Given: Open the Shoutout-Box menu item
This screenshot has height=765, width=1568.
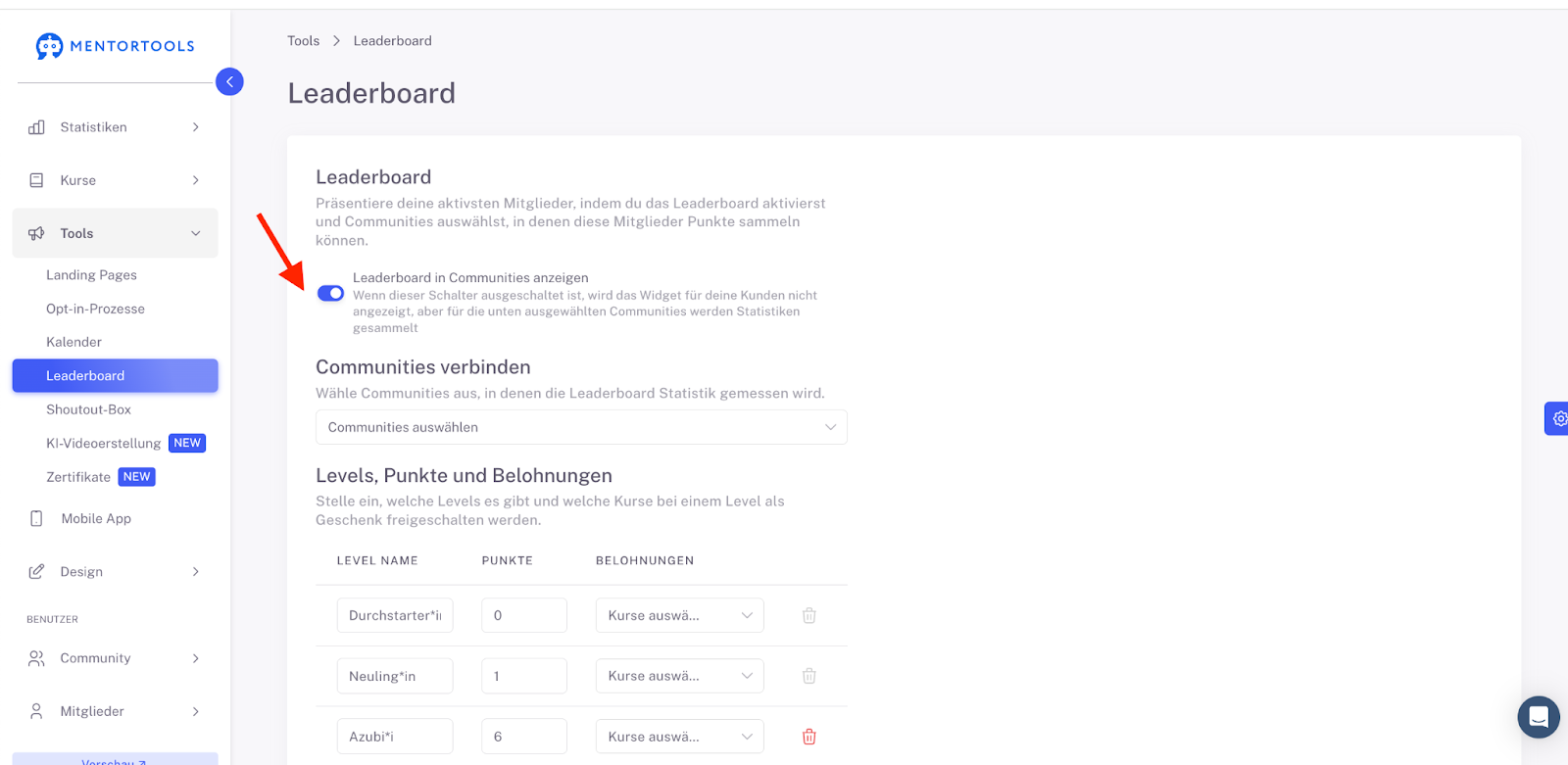Looking at the screenshot, I should pos(88,409).
